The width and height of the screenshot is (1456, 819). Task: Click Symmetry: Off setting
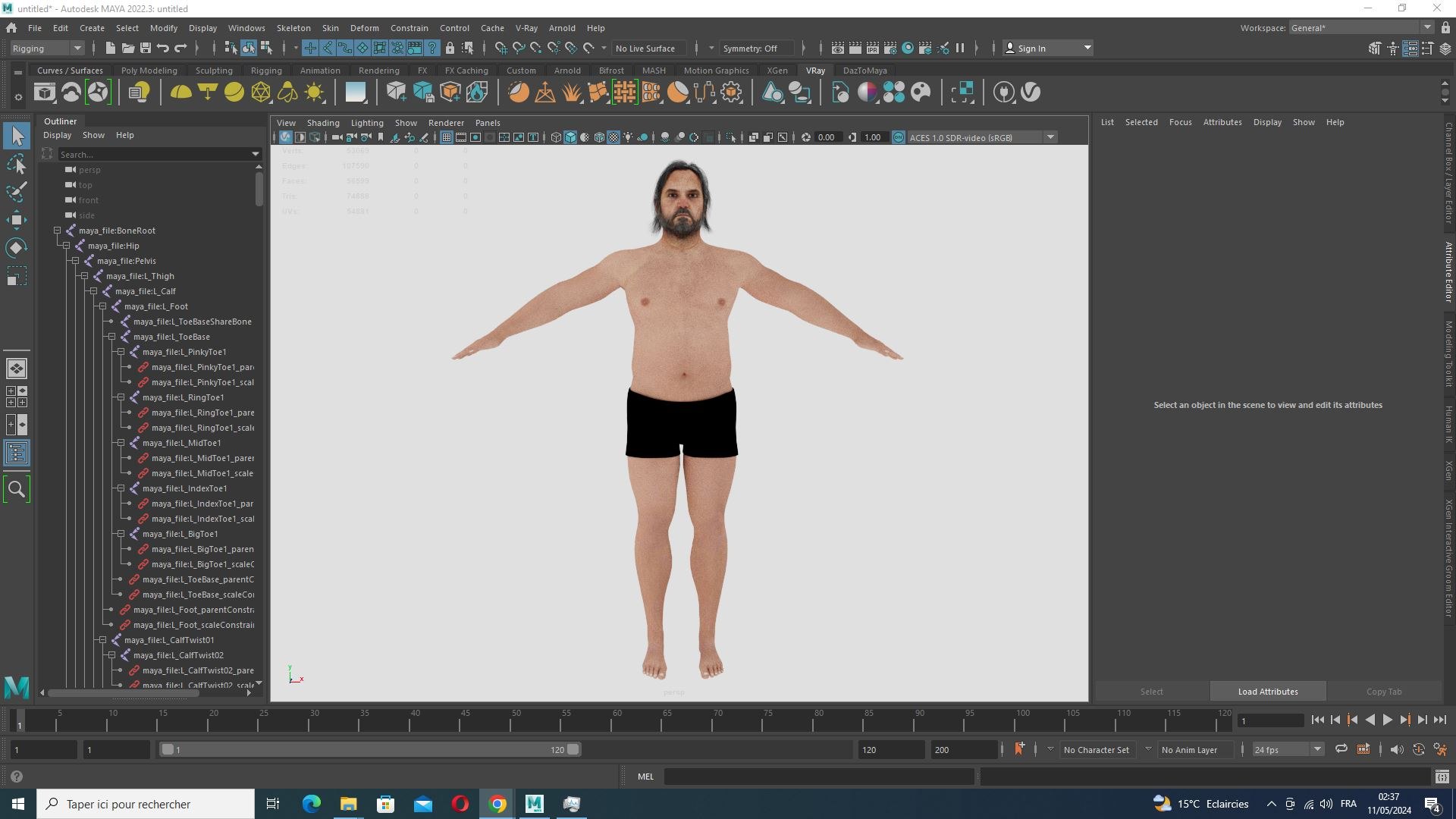coord(756,48)
